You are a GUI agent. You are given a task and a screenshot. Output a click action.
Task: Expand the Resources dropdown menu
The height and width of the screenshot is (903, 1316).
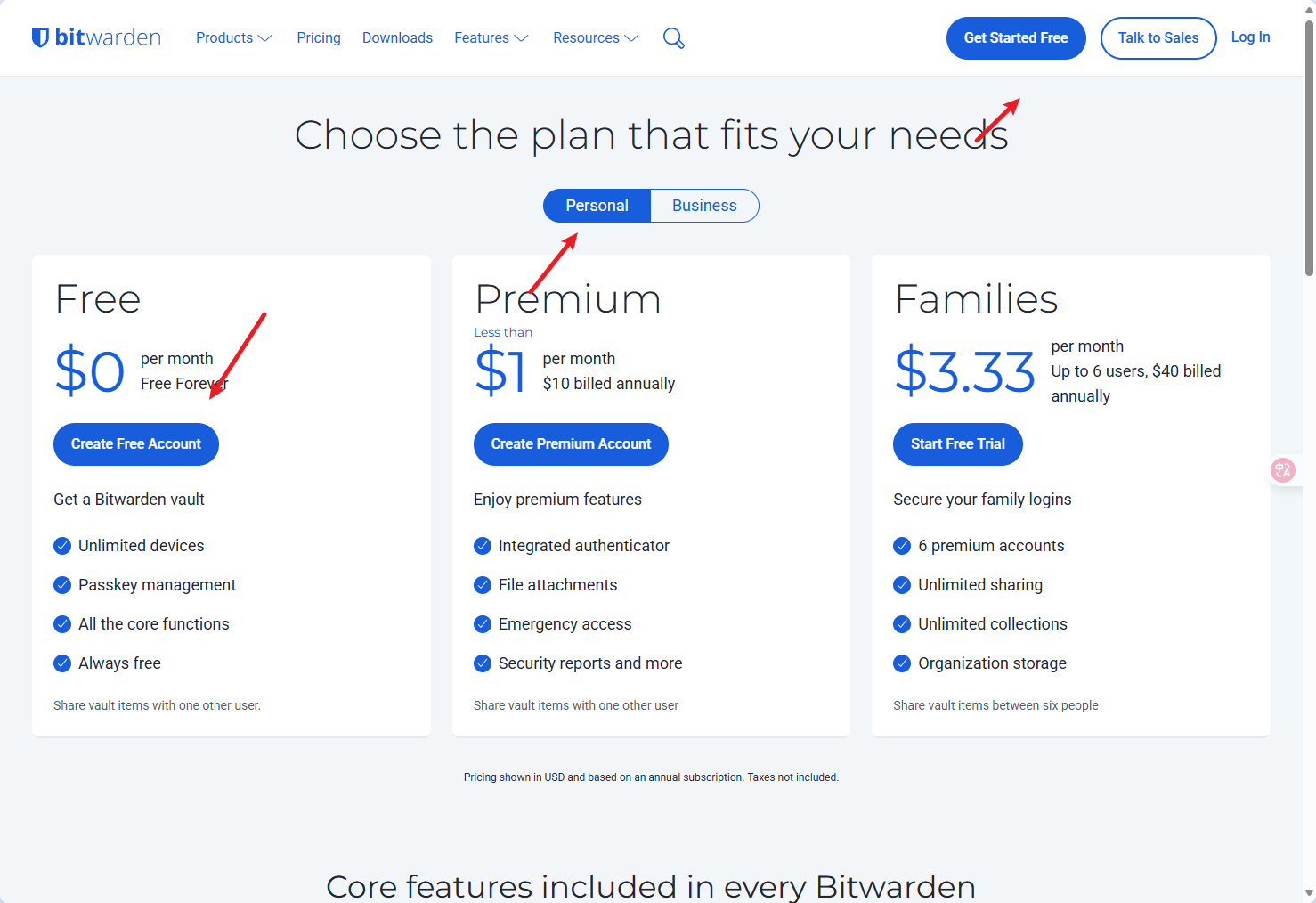pyautogui.click(x=595, y=38)
